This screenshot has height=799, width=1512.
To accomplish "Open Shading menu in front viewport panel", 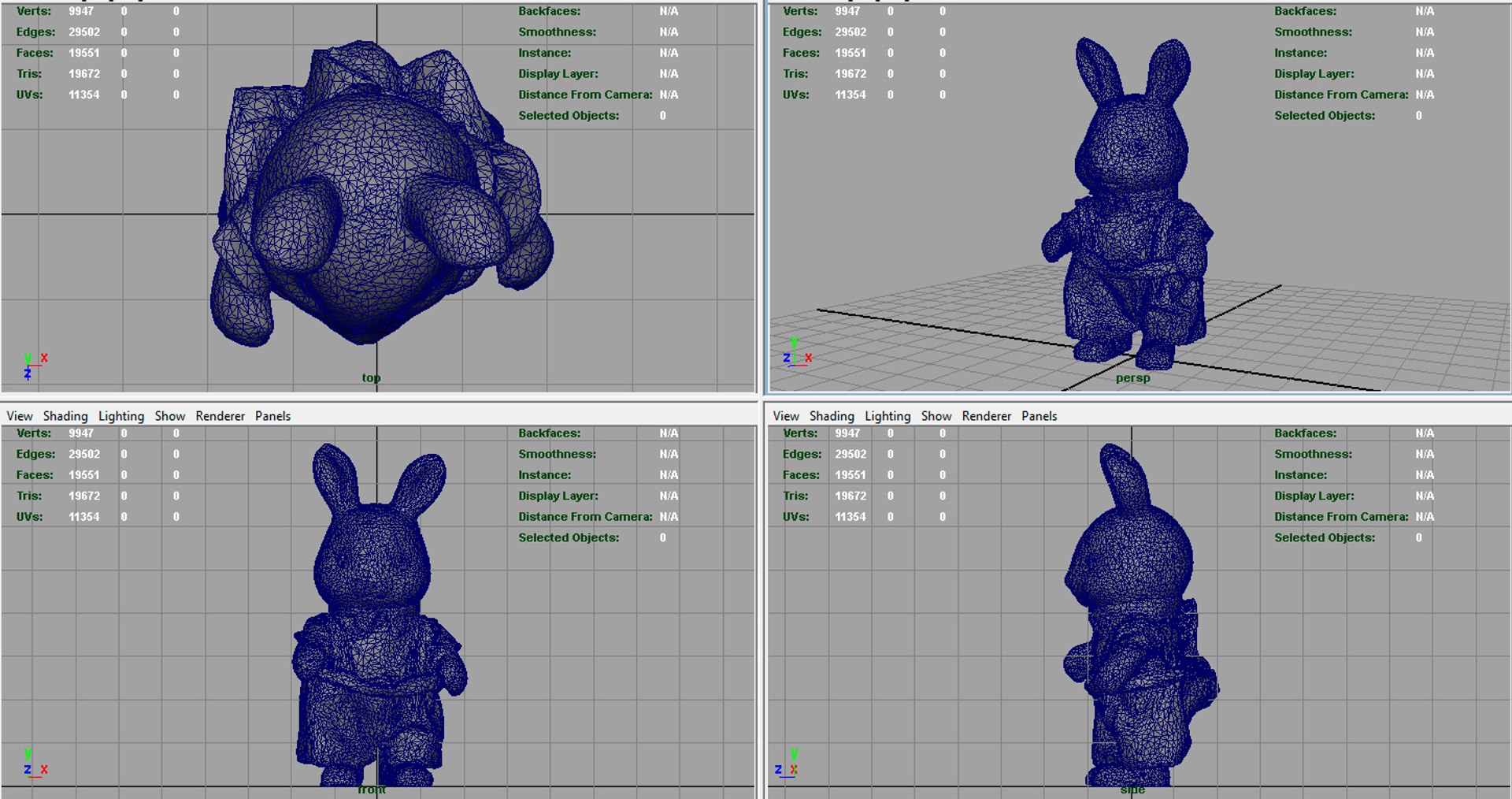I will pyautogui.click(x=65, y=416).
